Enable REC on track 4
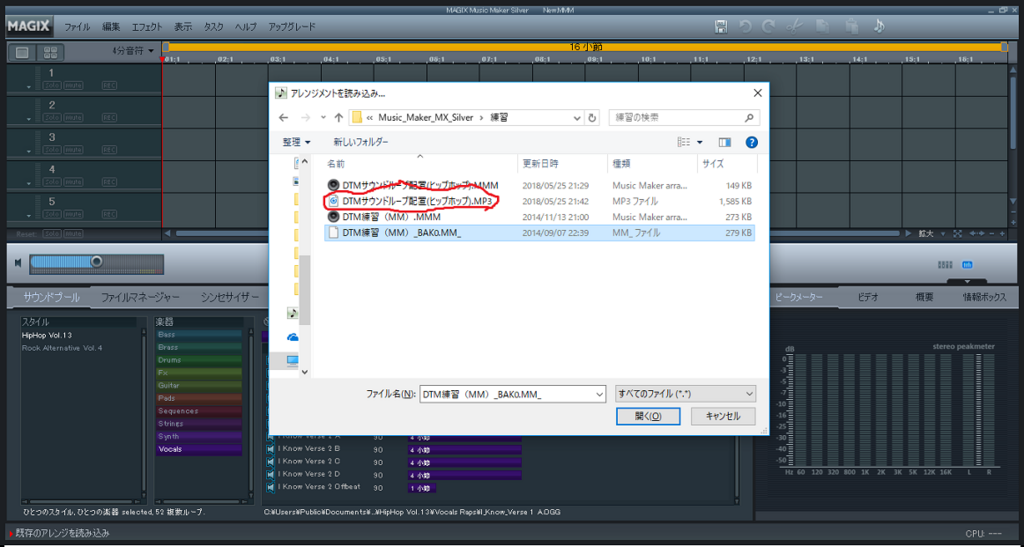This screenshot has height=547, width=1024. pyautogui.click(x=109, y=182)
